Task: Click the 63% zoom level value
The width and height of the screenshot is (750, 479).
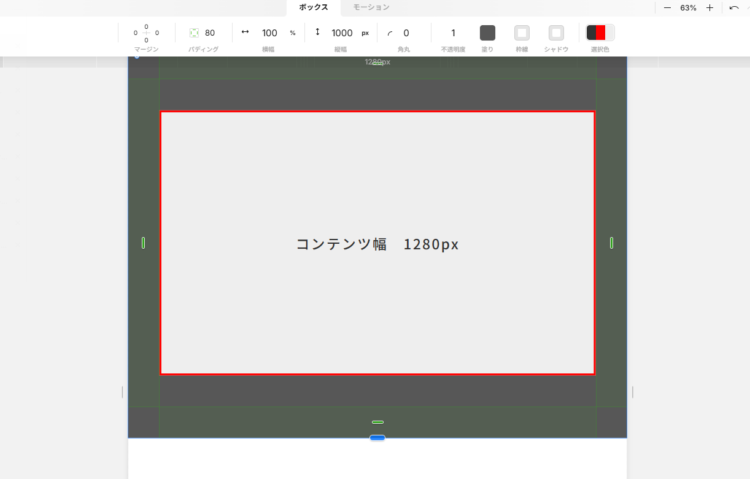Action: (688, 8)
